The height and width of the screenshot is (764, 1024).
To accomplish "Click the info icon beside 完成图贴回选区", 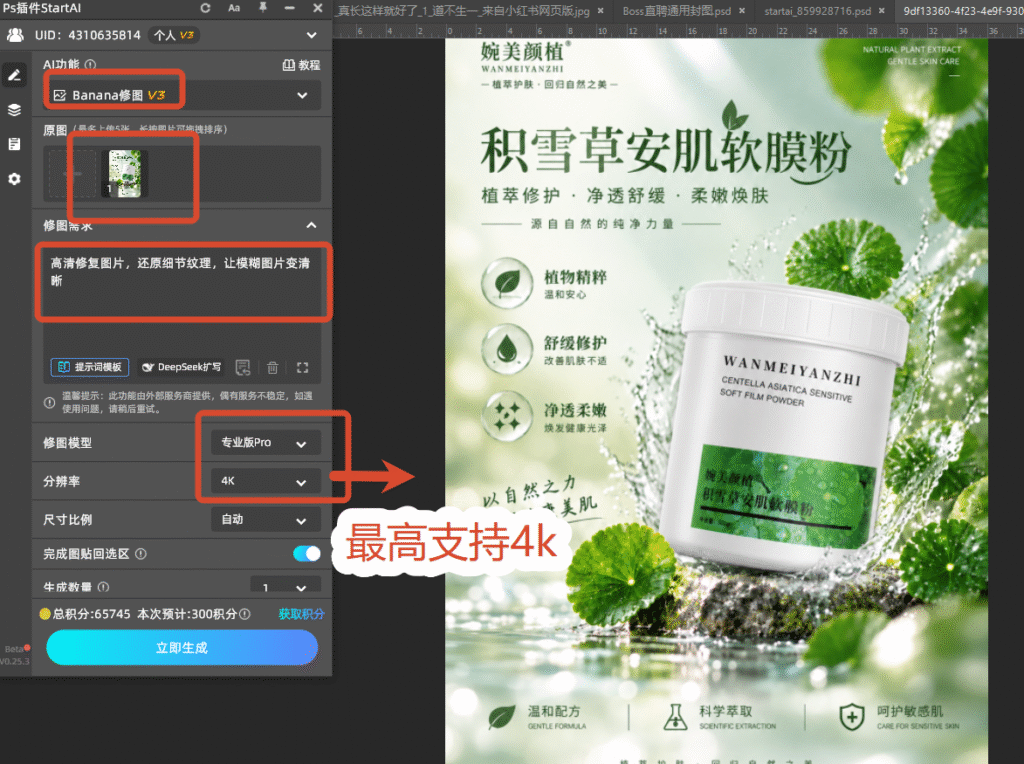I will coord(140,554).
